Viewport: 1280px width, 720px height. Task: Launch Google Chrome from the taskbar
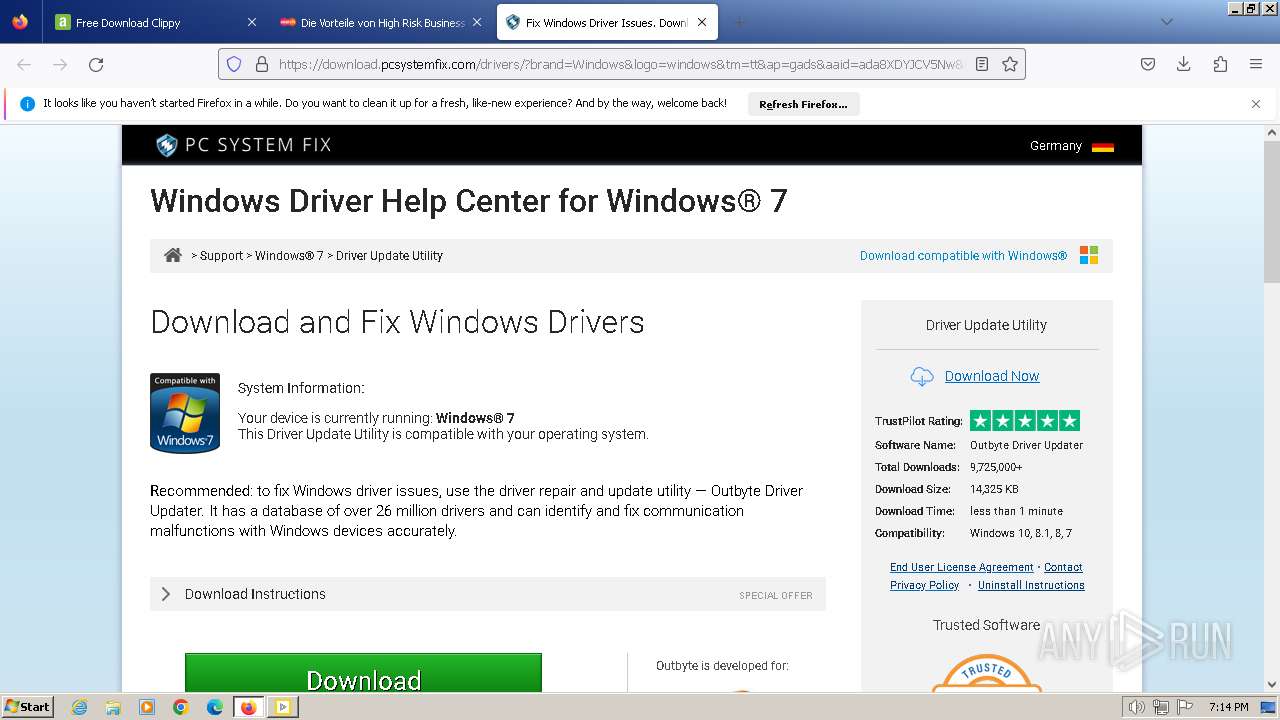coord(181,707)
